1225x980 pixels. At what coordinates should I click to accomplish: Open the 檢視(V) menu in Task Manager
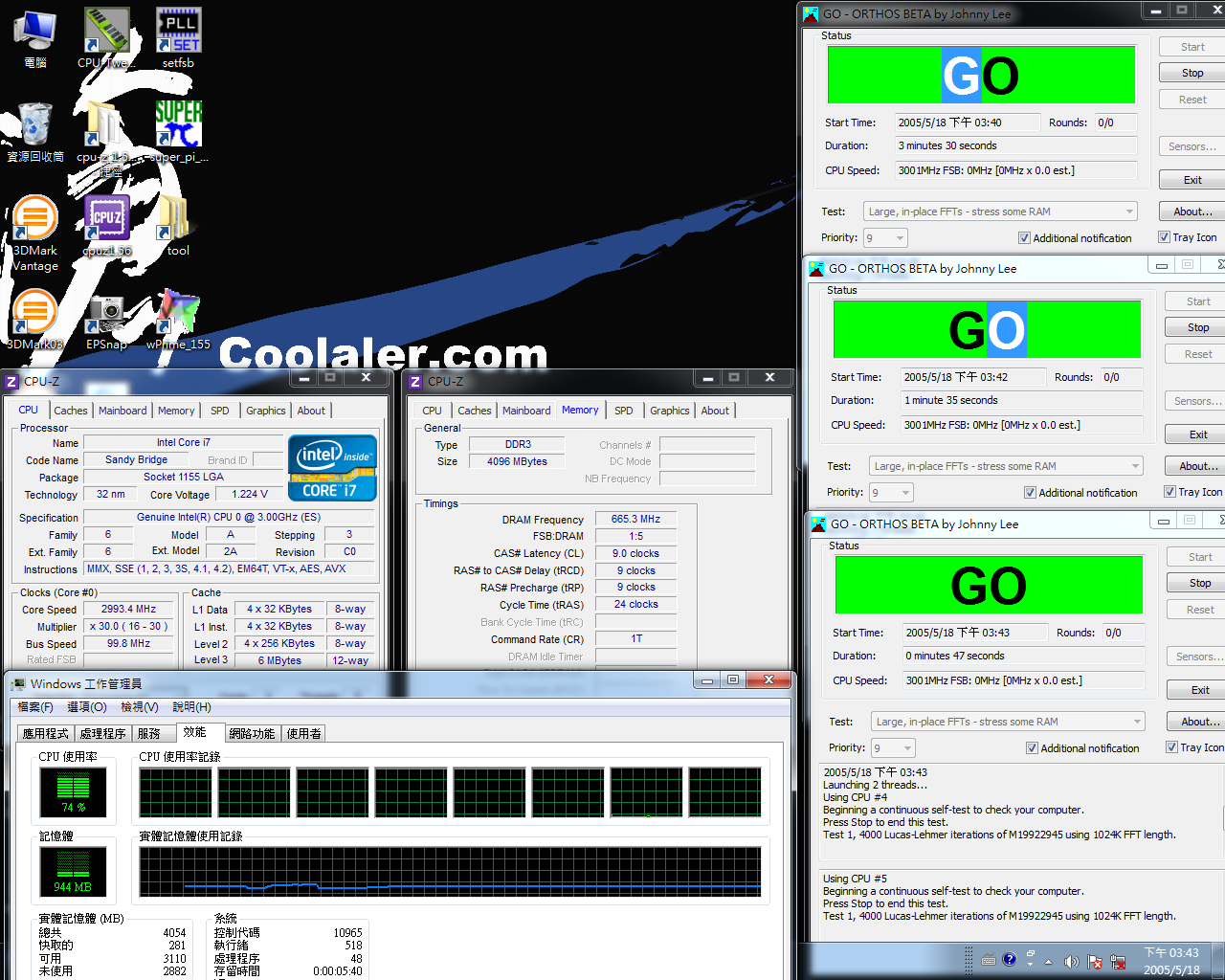[140, 707]
